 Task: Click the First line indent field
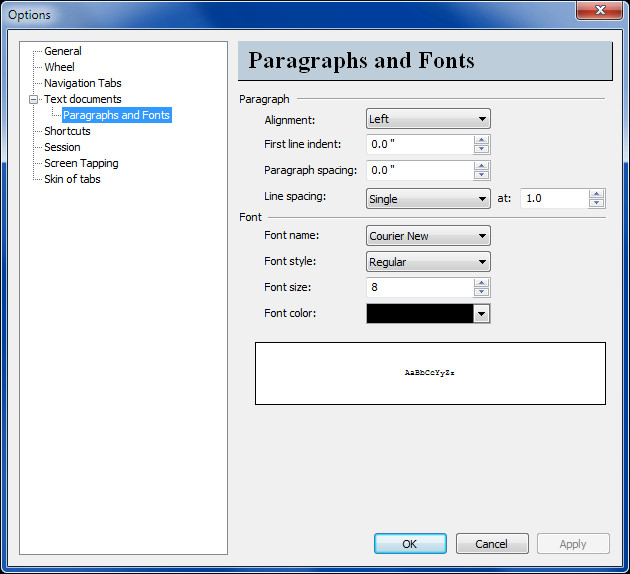point(420,144)
